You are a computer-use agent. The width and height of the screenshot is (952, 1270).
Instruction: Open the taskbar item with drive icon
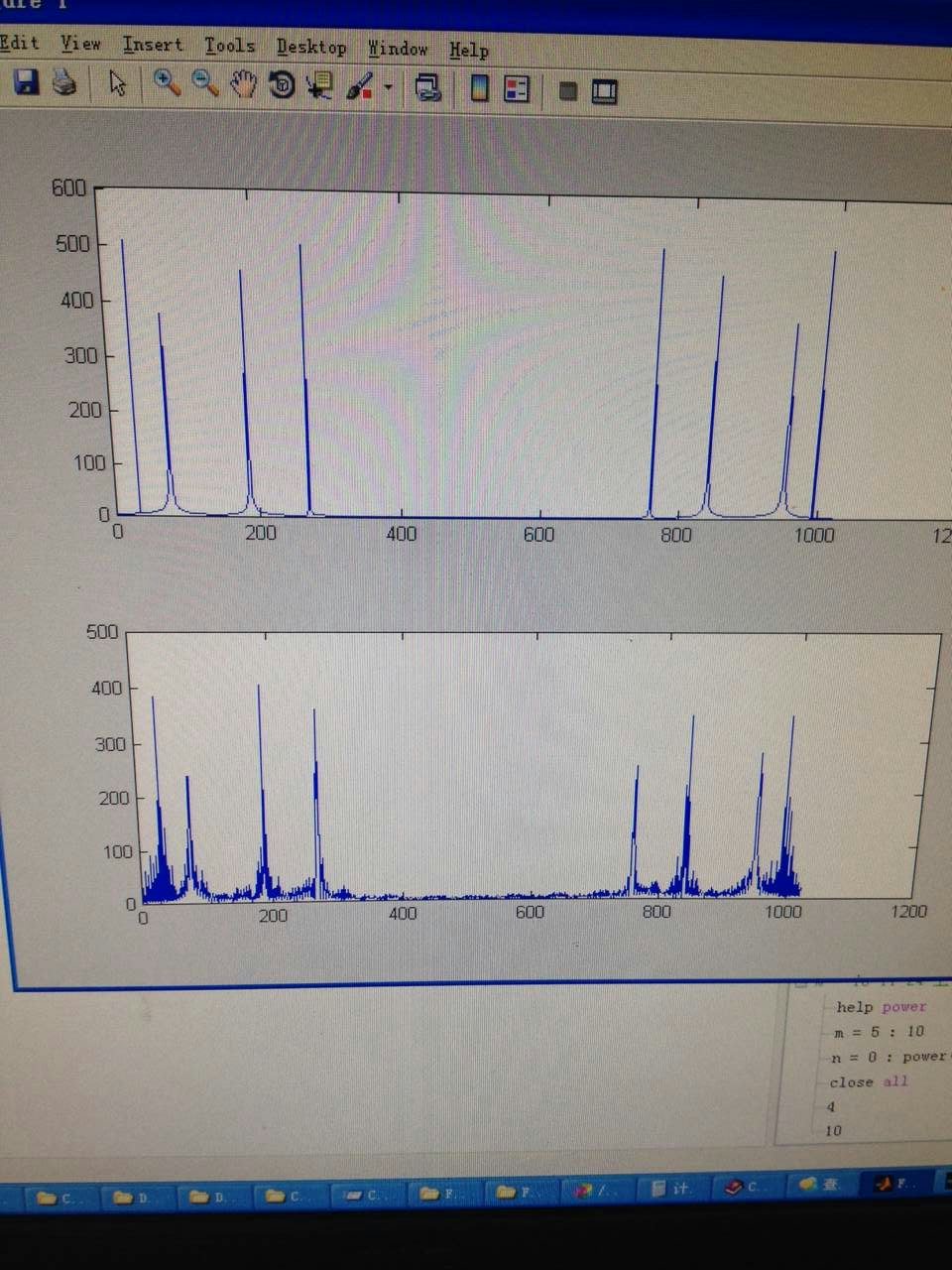[369, 1196]
